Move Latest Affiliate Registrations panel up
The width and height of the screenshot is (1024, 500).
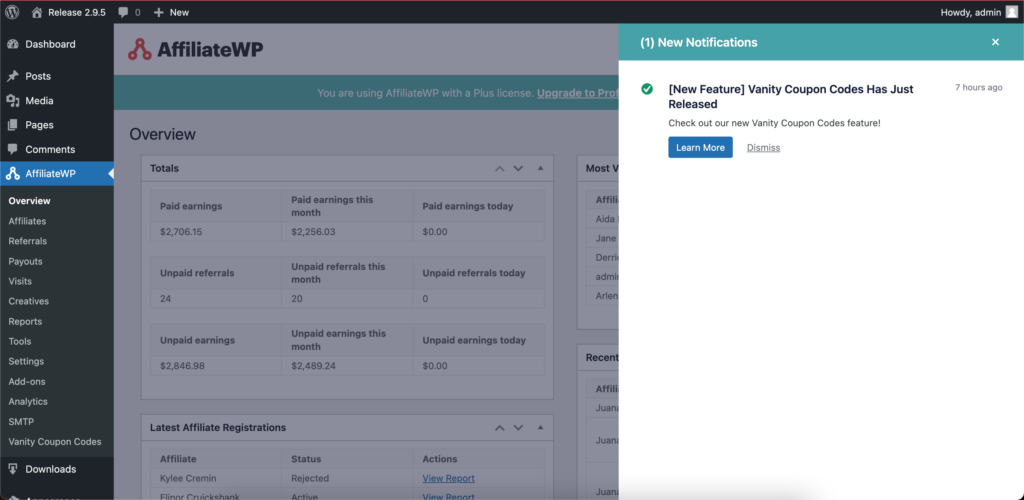click(500, 428)
